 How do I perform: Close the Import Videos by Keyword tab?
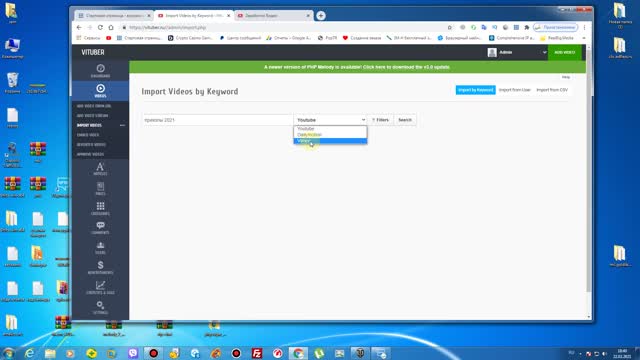coord(229,16)
